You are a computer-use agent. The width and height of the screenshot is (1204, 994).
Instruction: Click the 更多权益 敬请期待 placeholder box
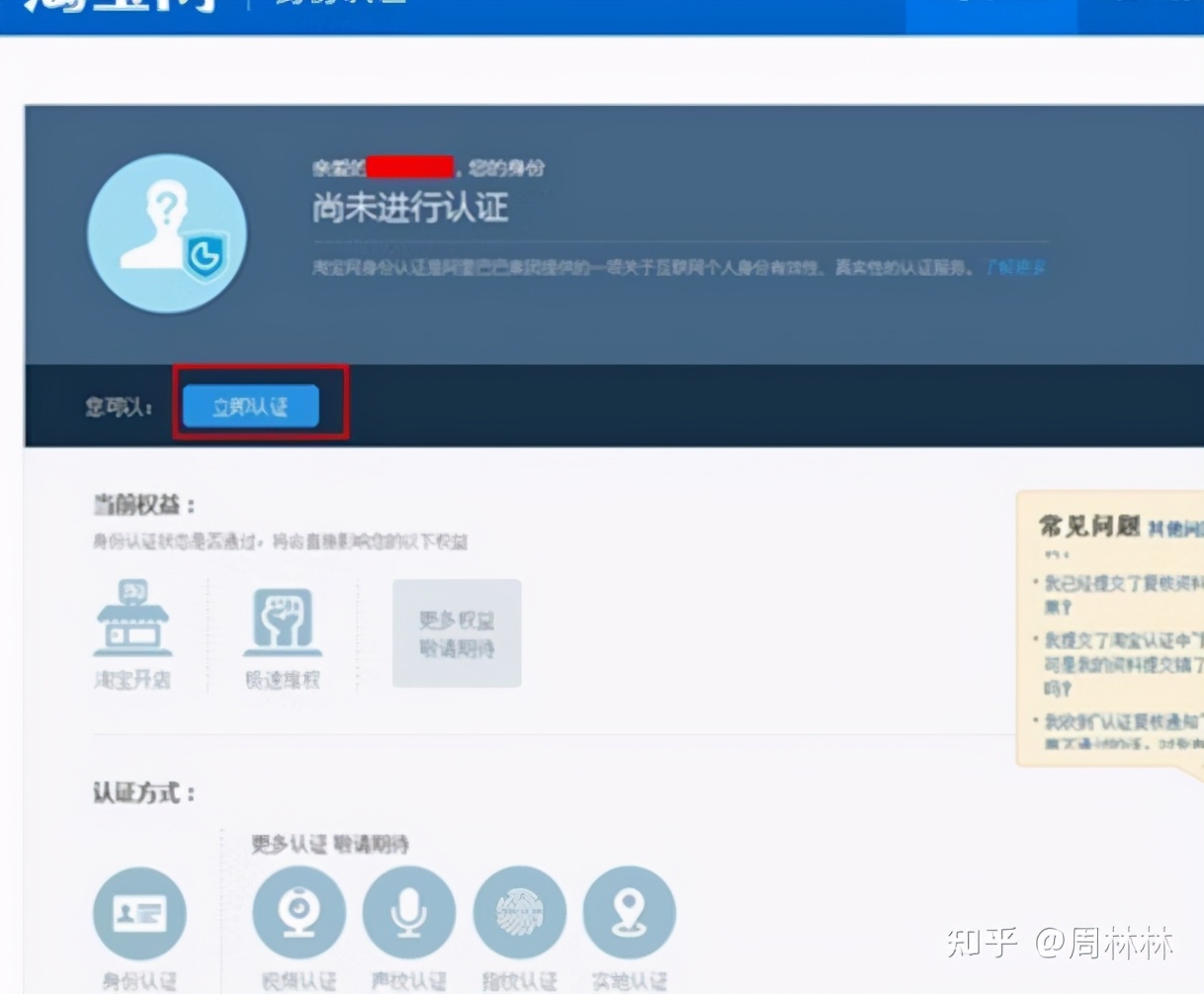pos(457,632)
